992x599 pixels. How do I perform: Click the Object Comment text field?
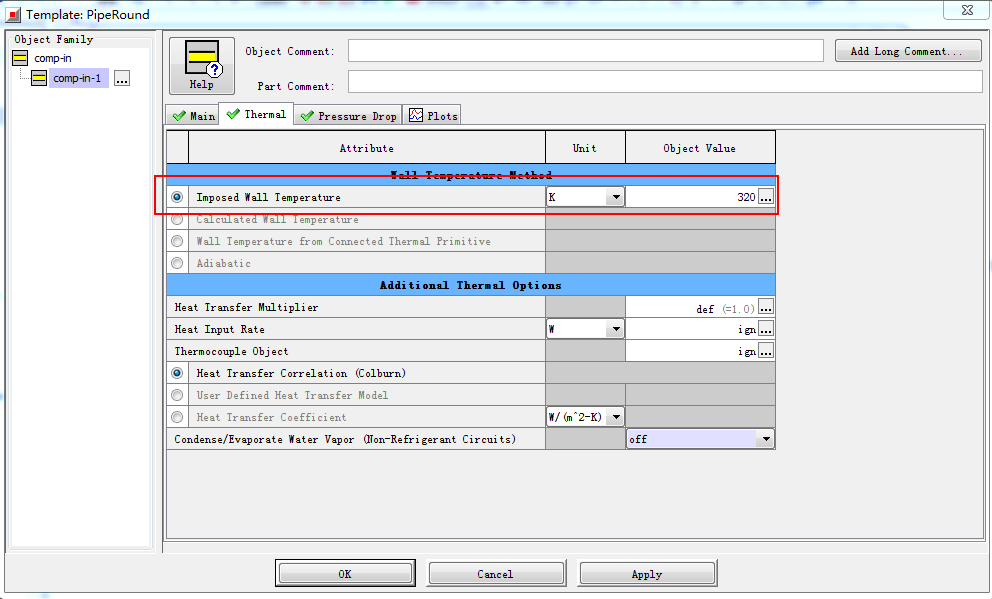[x=585, y=51]
